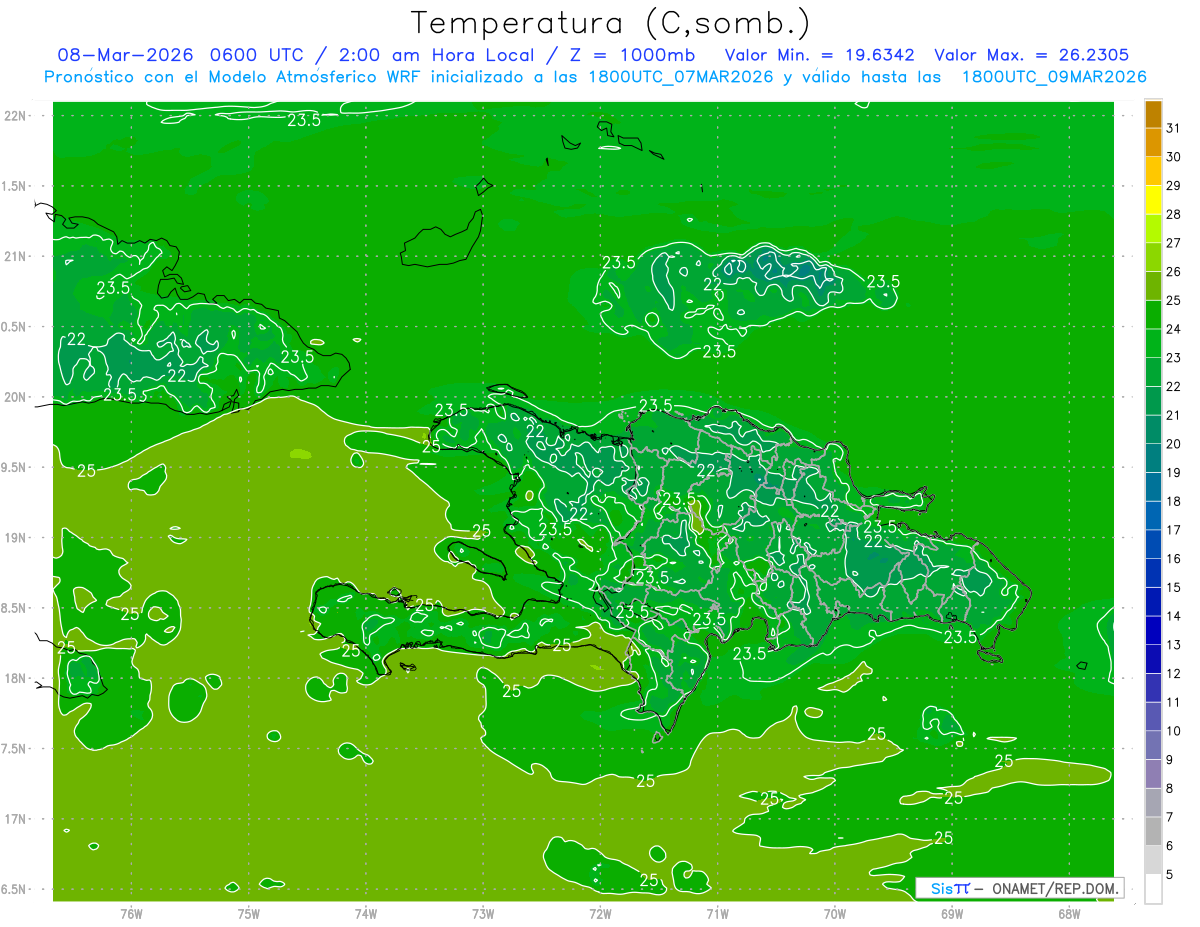
Task: Click the "Valor Min. = 19.6342" value
Action: [819, 55]
